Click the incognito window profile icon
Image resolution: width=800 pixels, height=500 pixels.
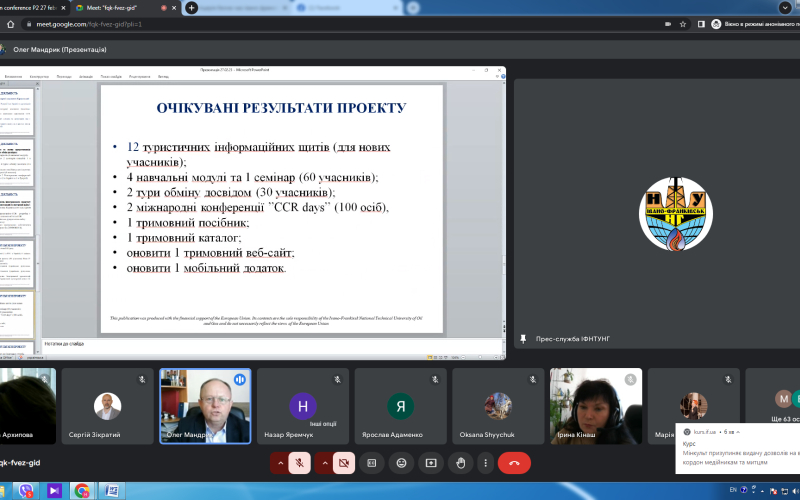[x=716, y=24]
